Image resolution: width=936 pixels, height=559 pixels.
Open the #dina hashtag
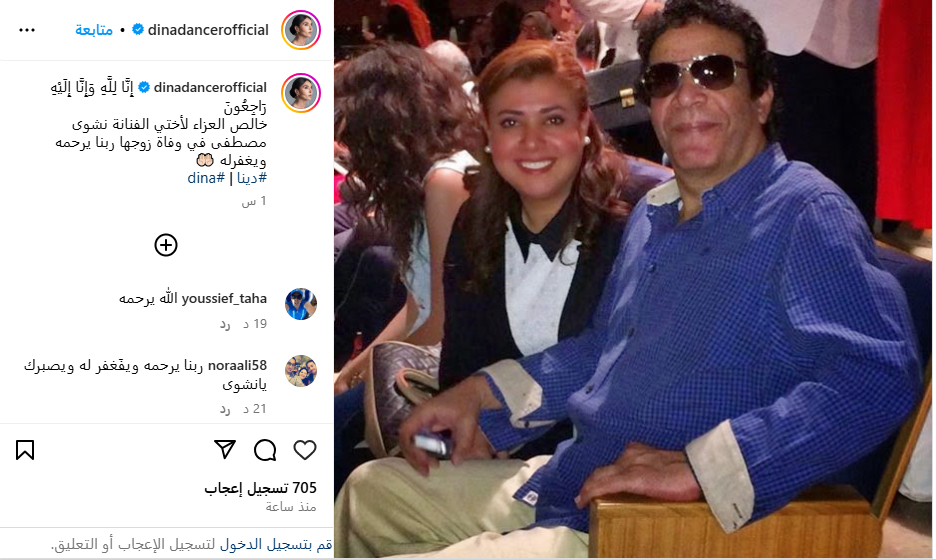tap(206, 178)
